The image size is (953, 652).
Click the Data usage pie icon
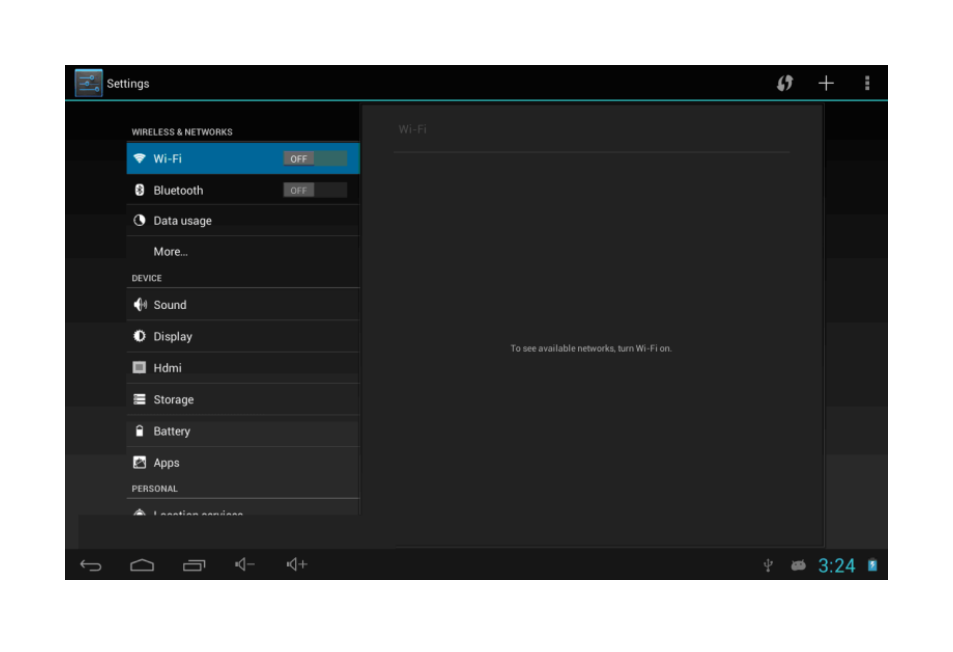pyautogui.click(x=139, y=221)
